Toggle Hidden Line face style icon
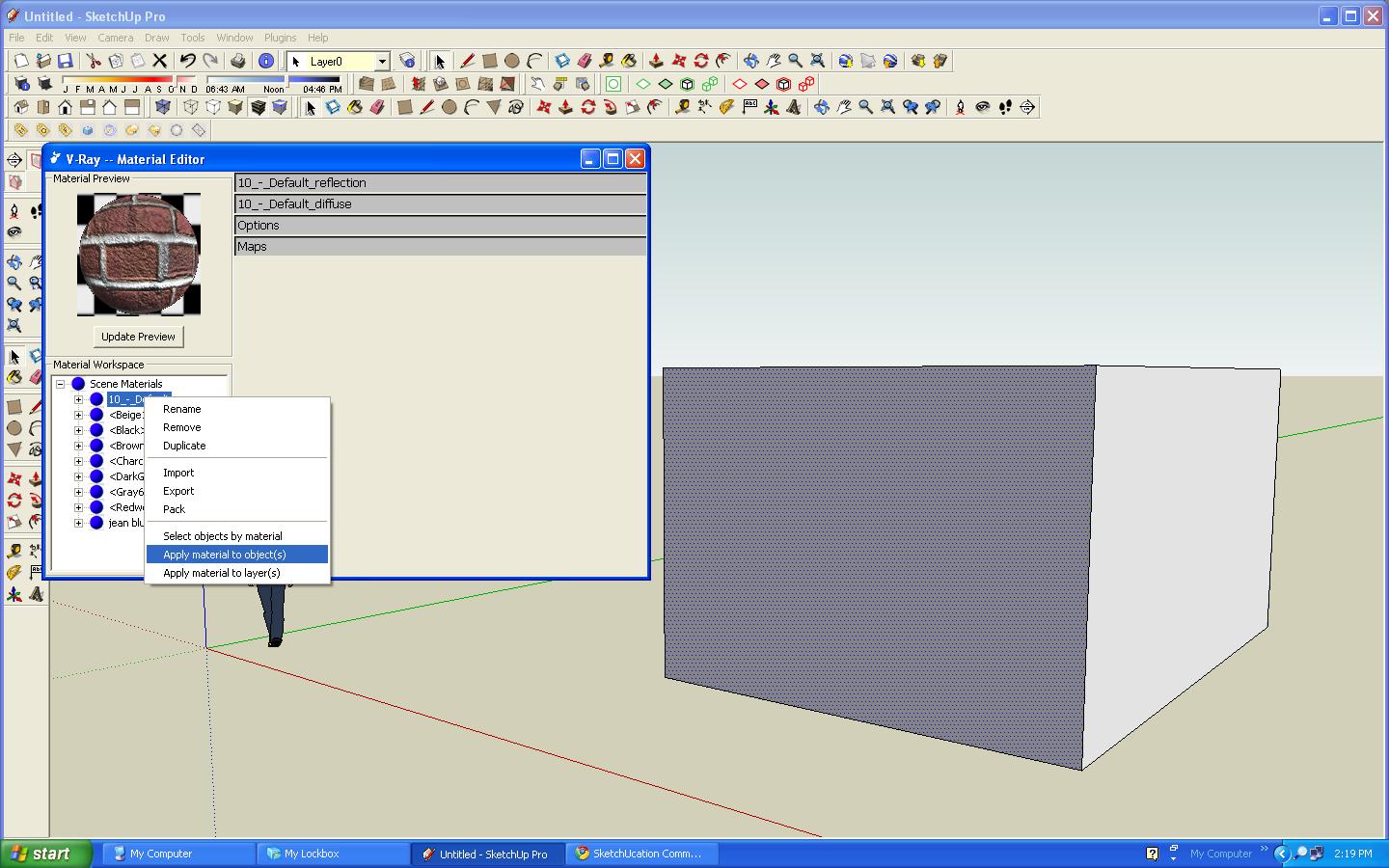This screenshot has width=1389, height=868. pyautogui.click(x=213, y=107)
